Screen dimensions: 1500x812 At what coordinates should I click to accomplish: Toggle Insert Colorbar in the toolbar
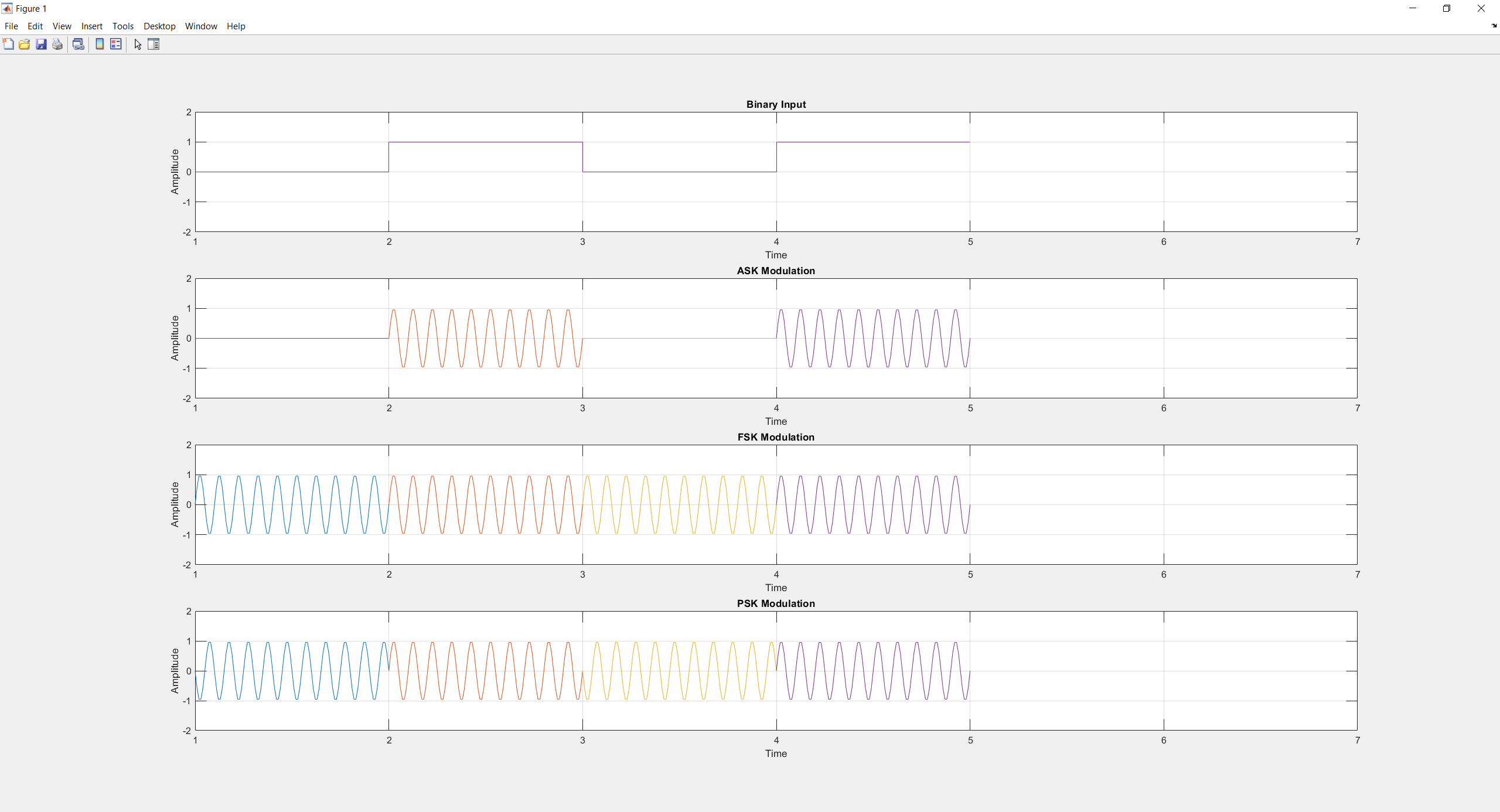pos(100,45)
